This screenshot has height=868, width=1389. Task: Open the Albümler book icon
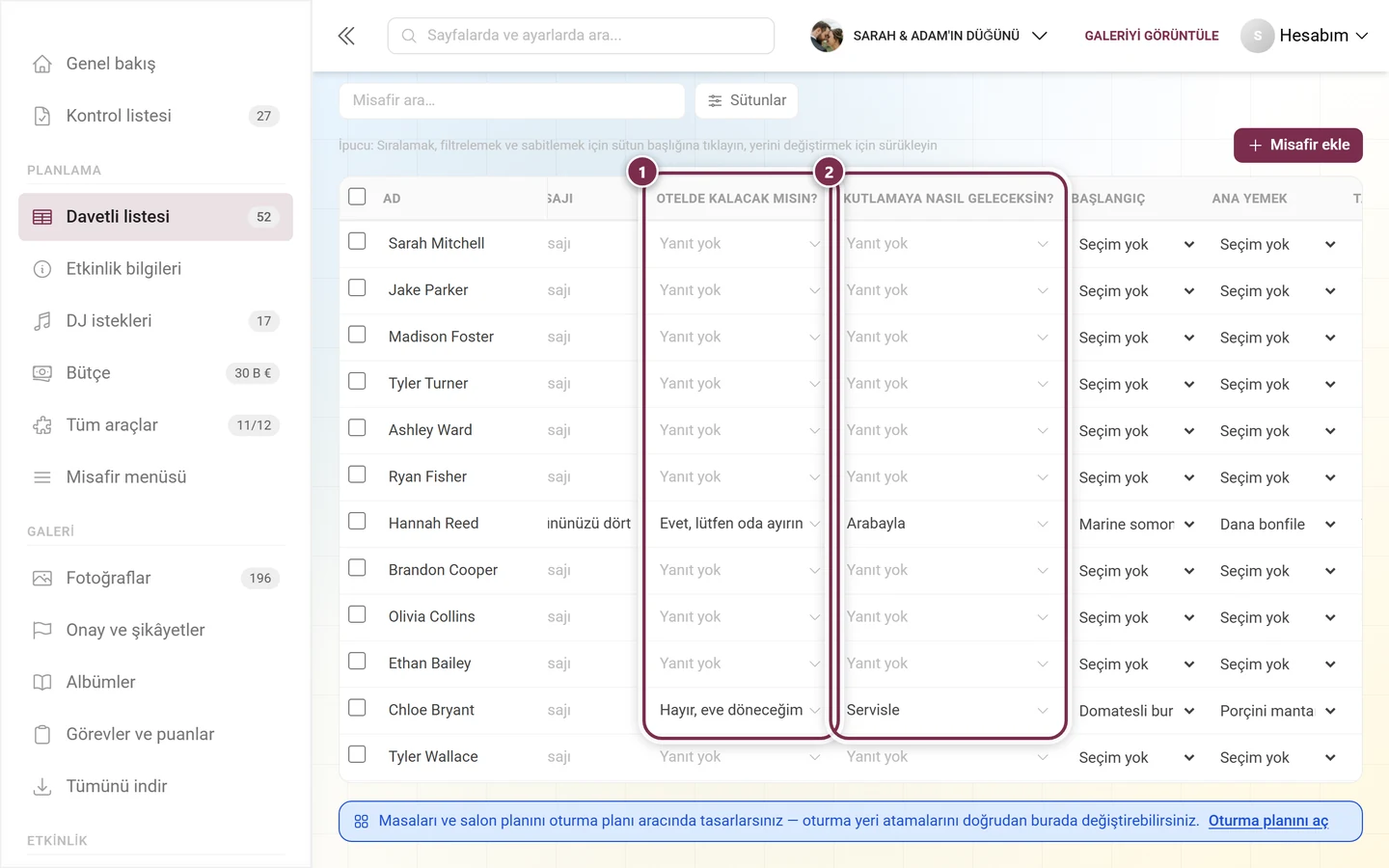click(42, 683)
